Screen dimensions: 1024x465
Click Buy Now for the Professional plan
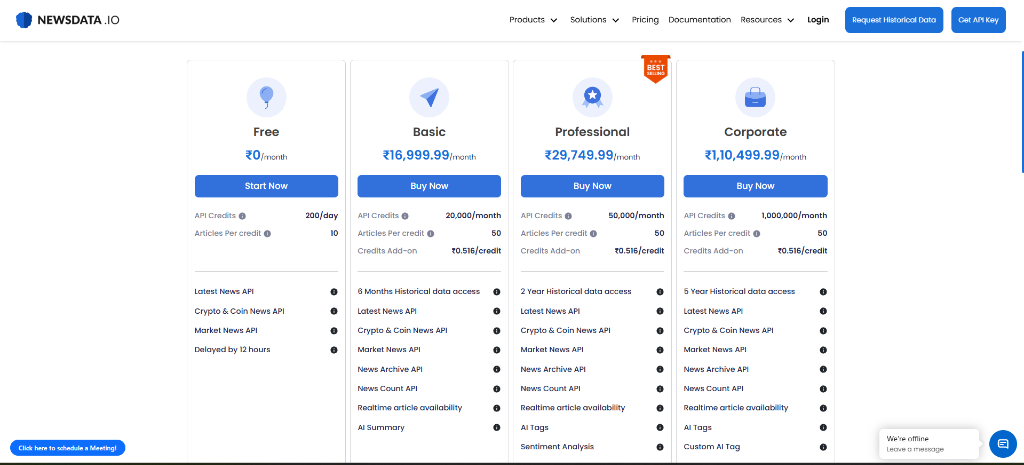point(592,186)
